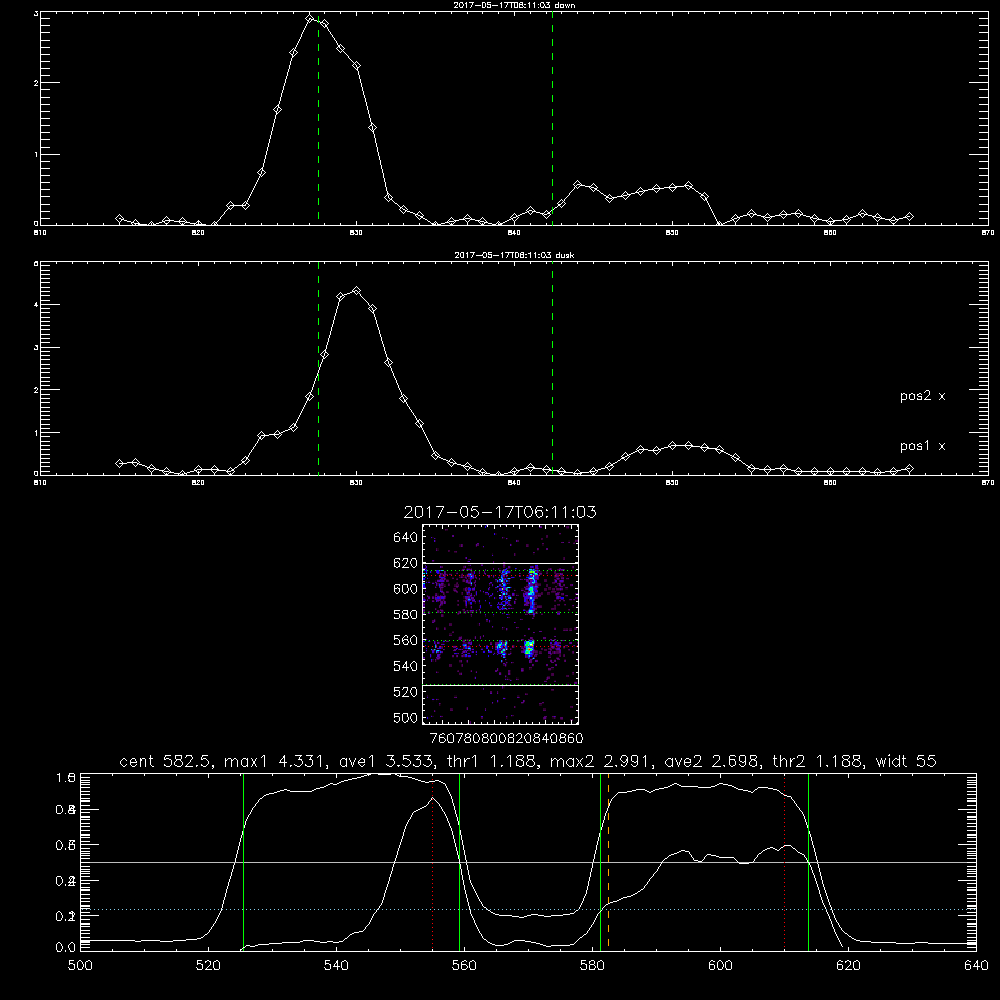1000x1000 pixels.
Task: Click the 540 x-axis label of bottom plot
Action: click(x=336, y=966)
